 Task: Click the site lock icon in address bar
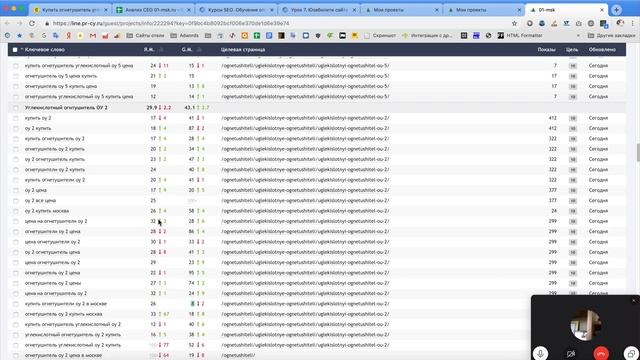47,24
